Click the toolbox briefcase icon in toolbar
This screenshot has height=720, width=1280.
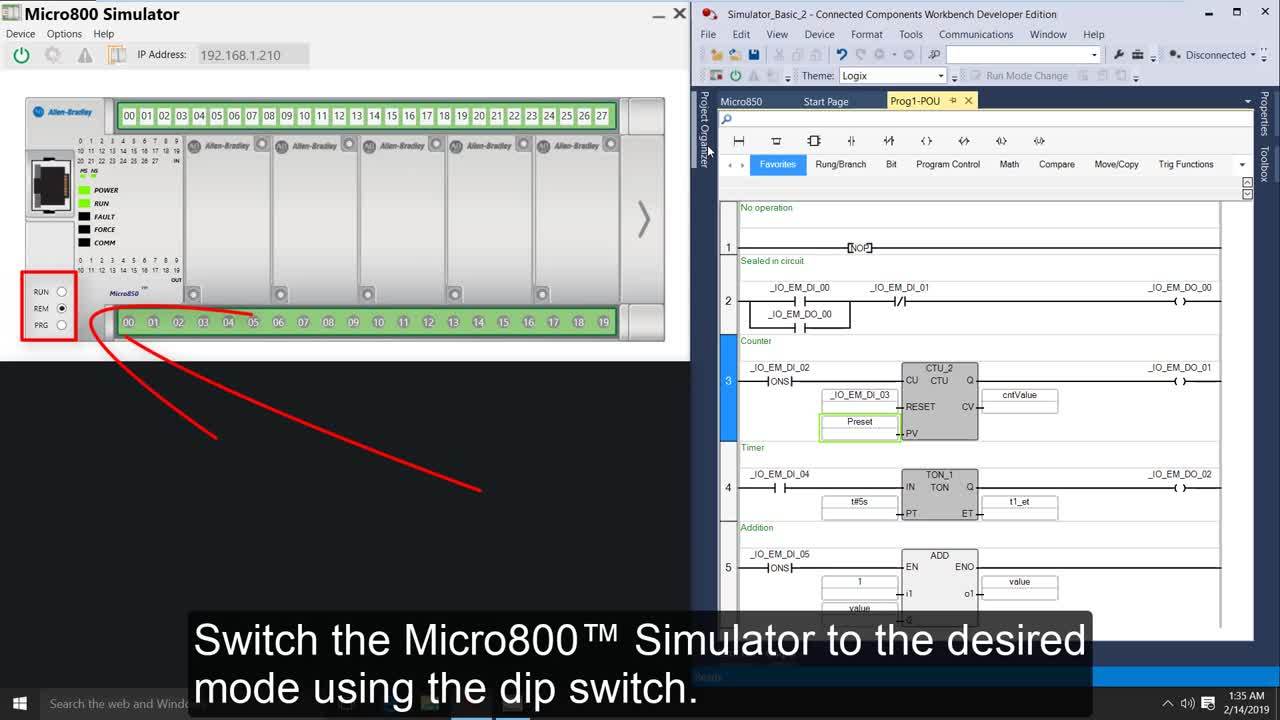pyautogui.click(x=1139, y=55)
